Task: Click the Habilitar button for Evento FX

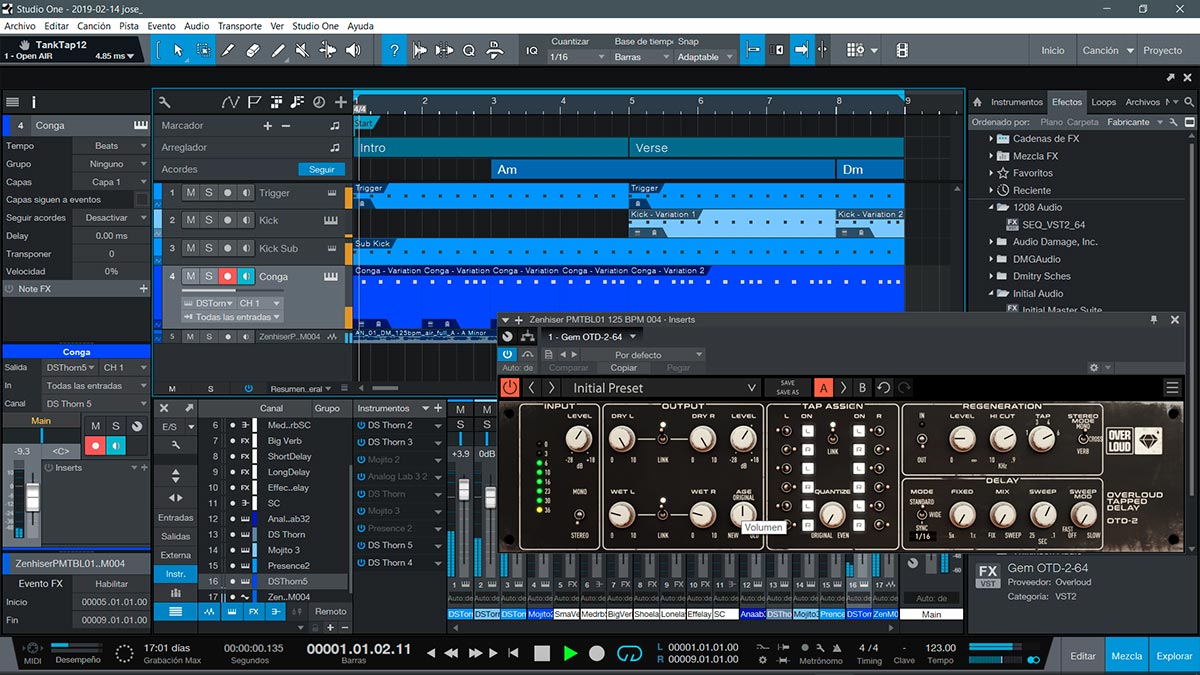Action: (112, 584)
